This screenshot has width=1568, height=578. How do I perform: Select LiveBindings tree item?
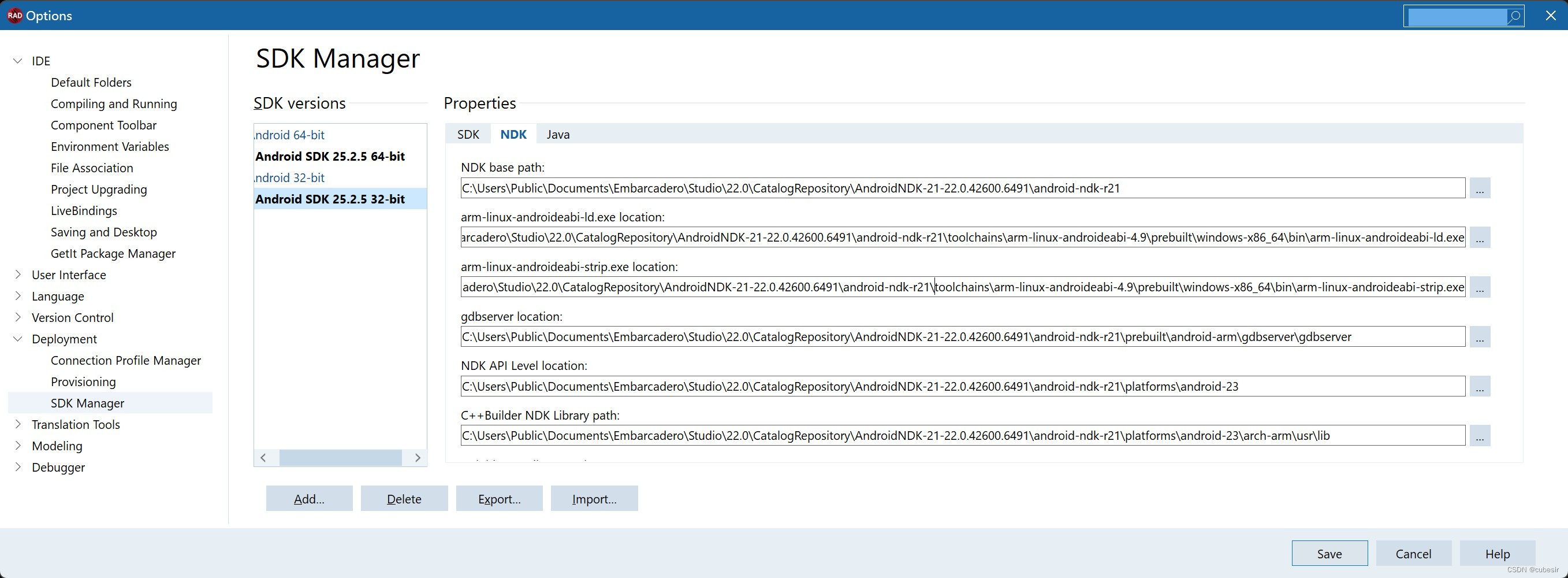(x=84, y=211)
